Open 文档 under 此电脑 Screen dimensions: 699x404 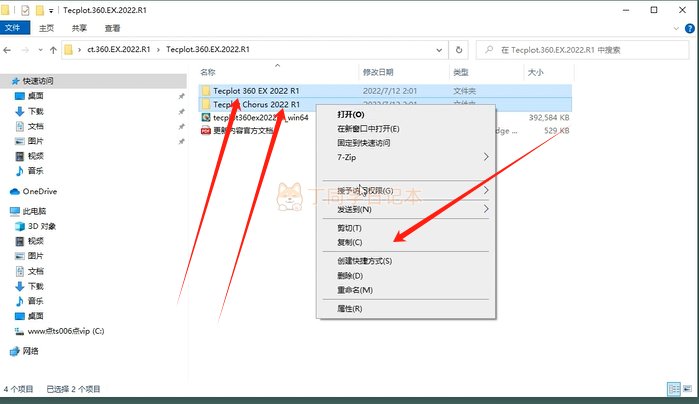35,271
